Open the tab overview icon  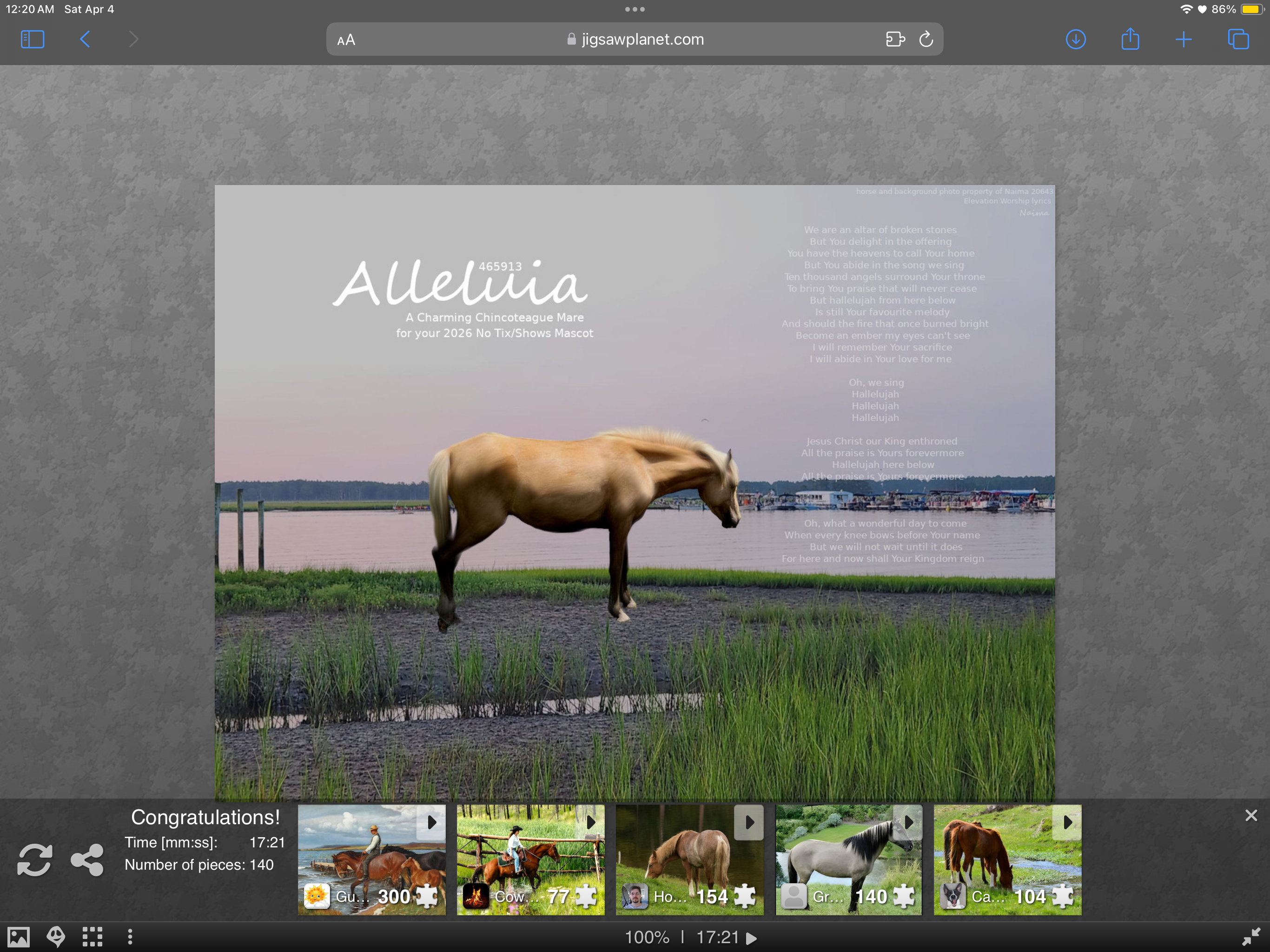point(1238,40)
